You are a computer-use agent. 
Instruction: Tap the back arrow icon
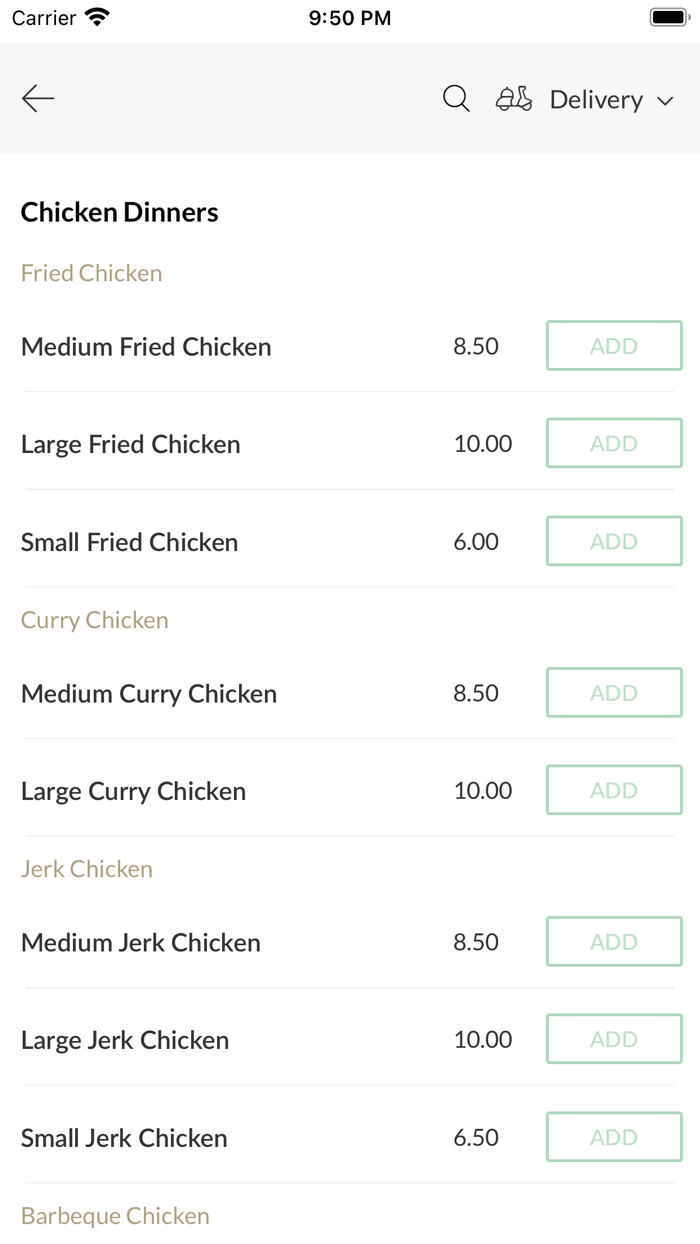tap(38, 98)
